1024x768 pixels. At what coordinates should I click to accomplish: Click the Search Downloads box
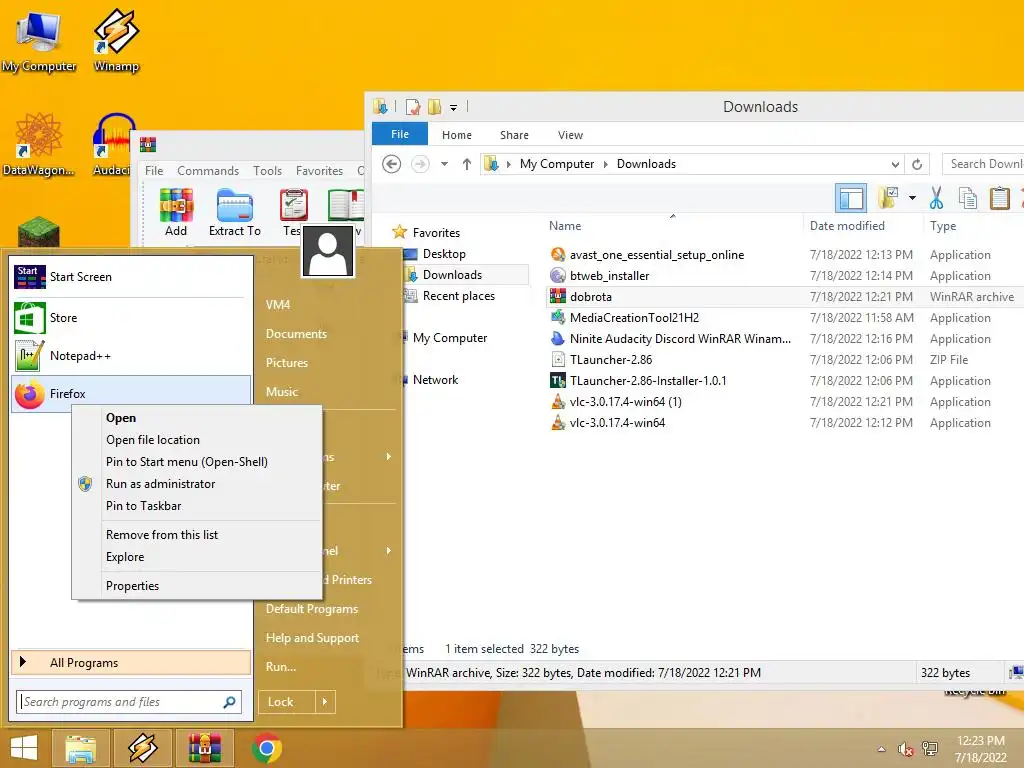tap(983, 164)
